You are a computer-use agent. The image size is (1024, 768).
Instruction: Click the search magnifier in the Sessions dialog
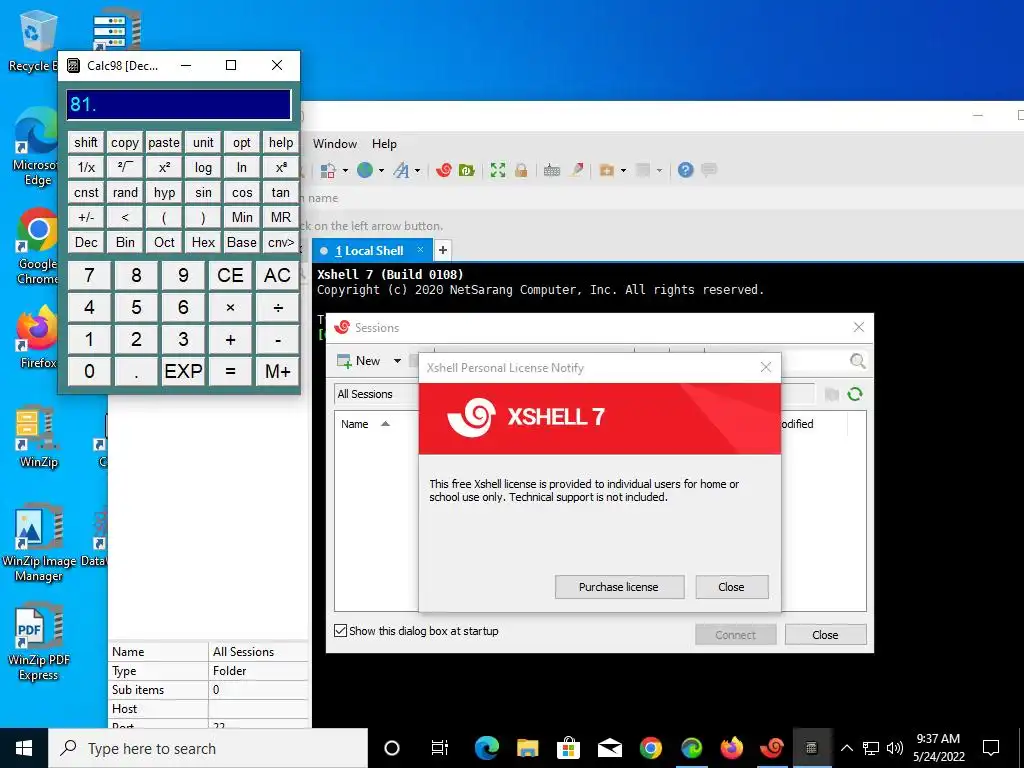click(857, 361)
